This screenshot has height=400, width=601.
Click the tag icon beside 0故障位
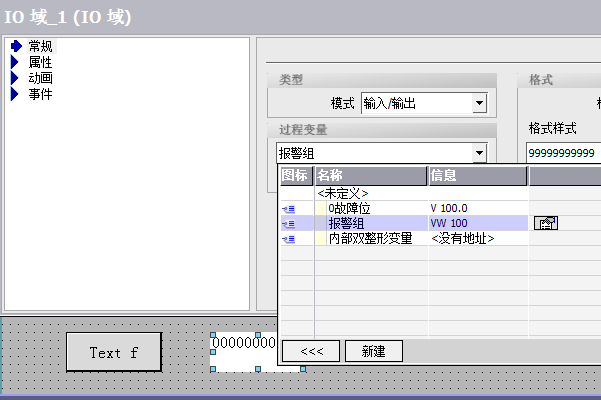coord(288,209)
